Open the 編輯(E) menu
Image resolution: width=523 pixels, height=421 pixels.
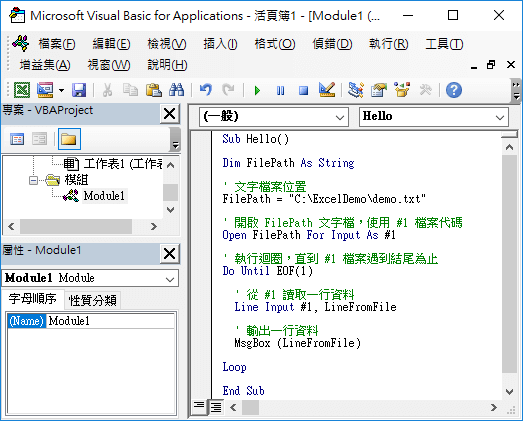pos(111,44)
